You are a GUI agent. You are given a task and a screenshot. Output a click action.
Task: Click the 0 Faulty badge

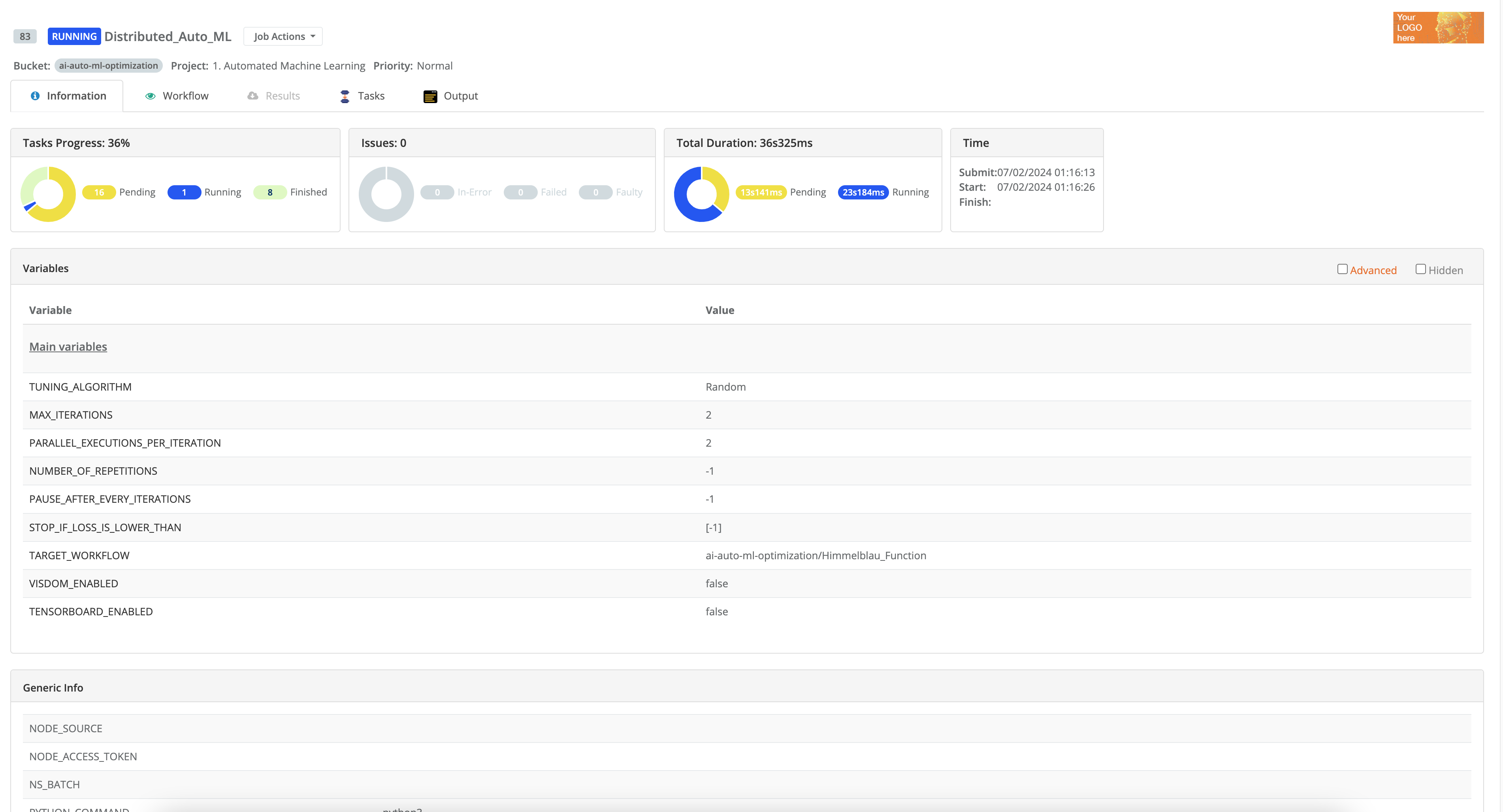coord(596,192)
